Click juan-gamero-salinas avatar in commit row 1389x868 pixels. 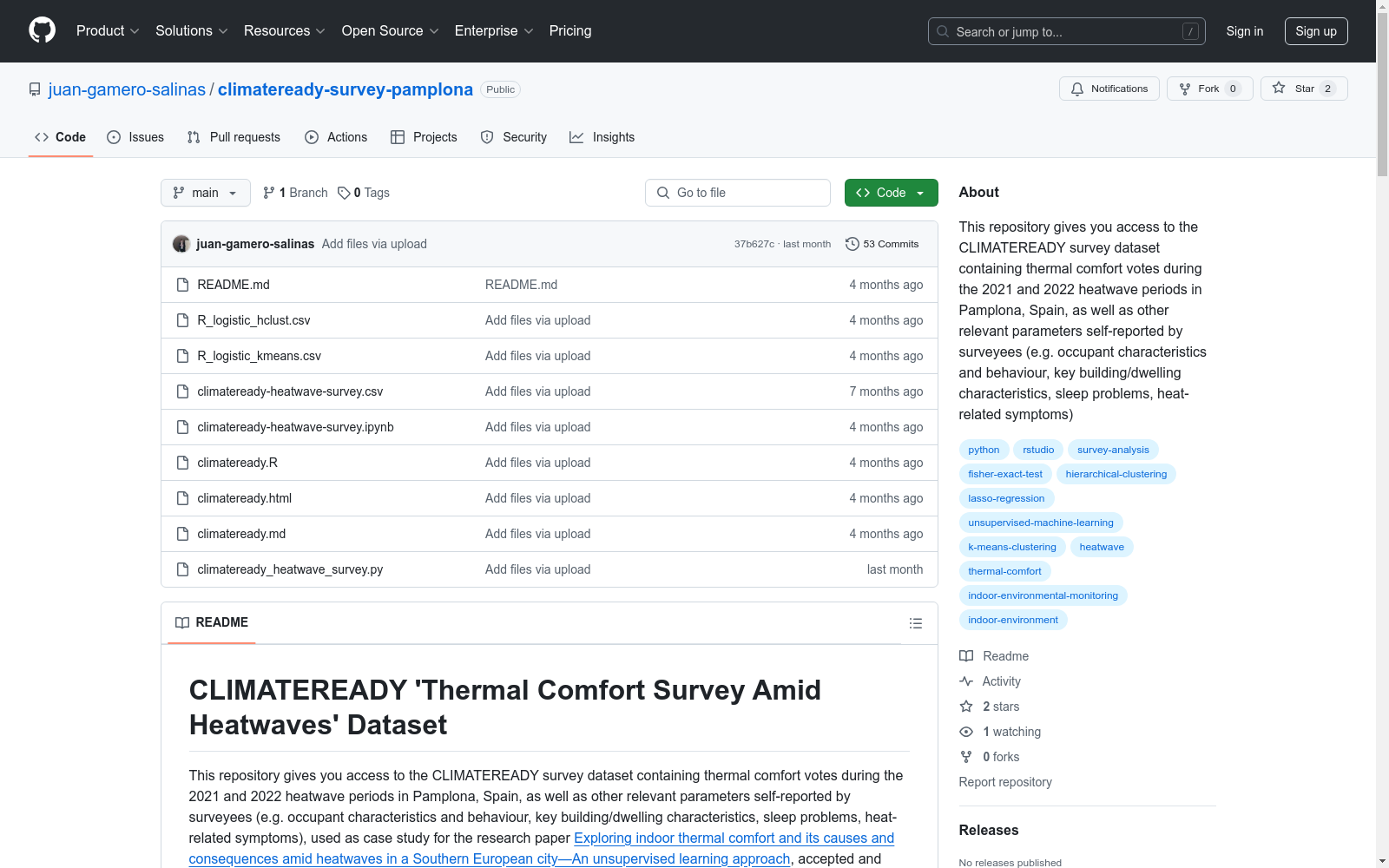[181, 244]
